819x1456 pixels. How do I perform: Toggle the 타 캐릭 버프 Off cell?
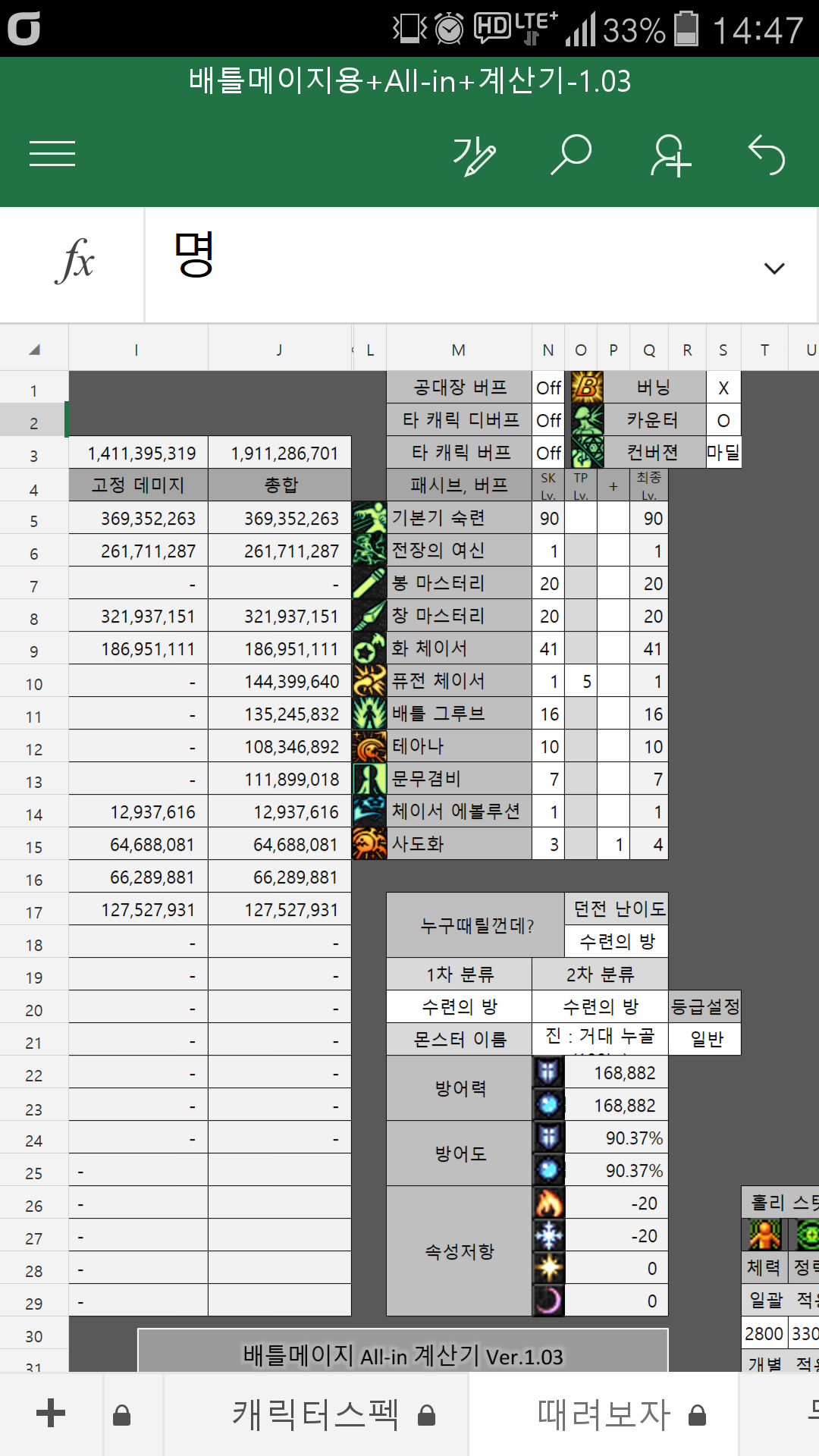pos(548,453)
